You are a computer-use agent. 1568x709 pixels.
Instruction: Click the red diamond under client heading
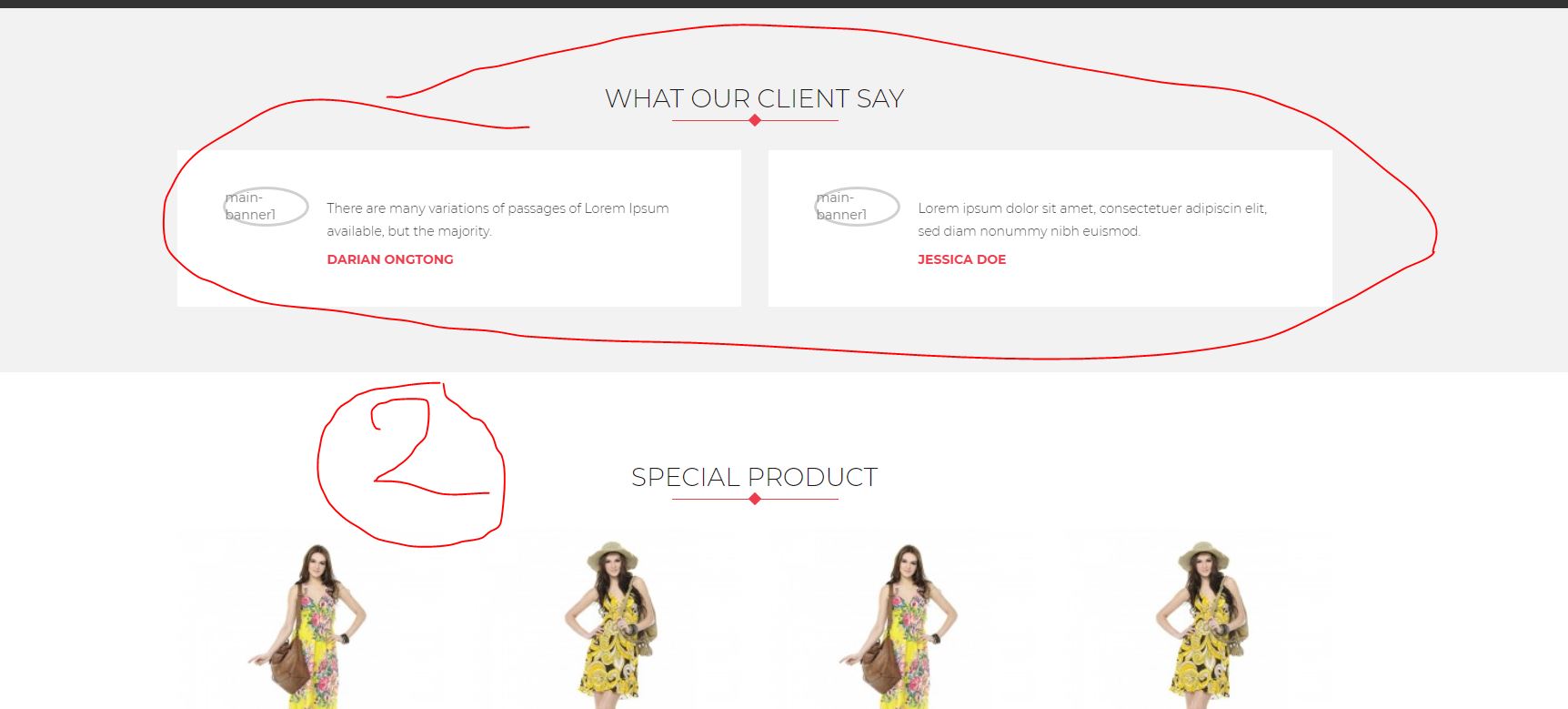pos(755,120)
